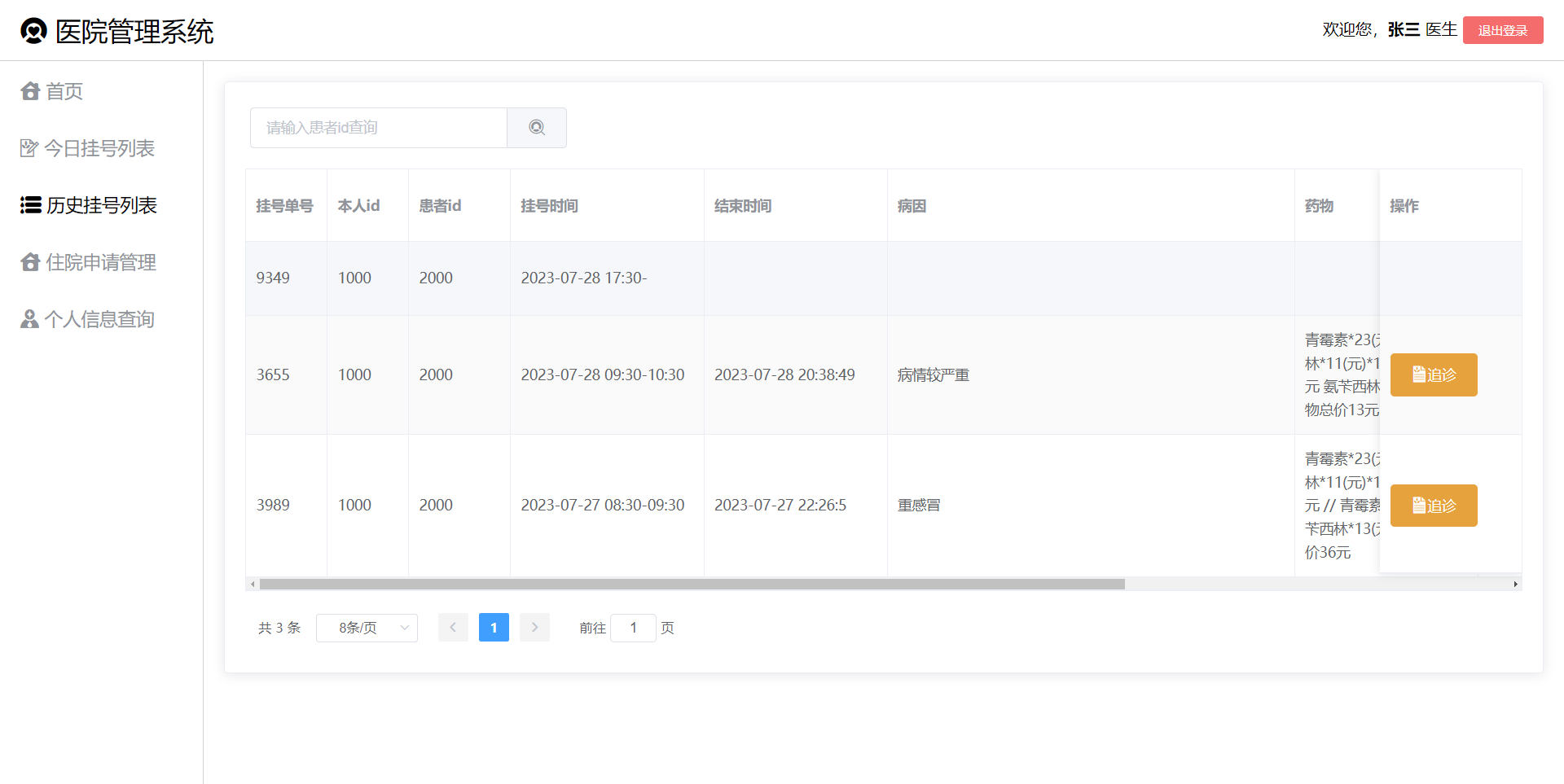Select the personal info query icon
Image resolution: width=1564 pixels, height=784 pixels.
[x=29, y=319]
